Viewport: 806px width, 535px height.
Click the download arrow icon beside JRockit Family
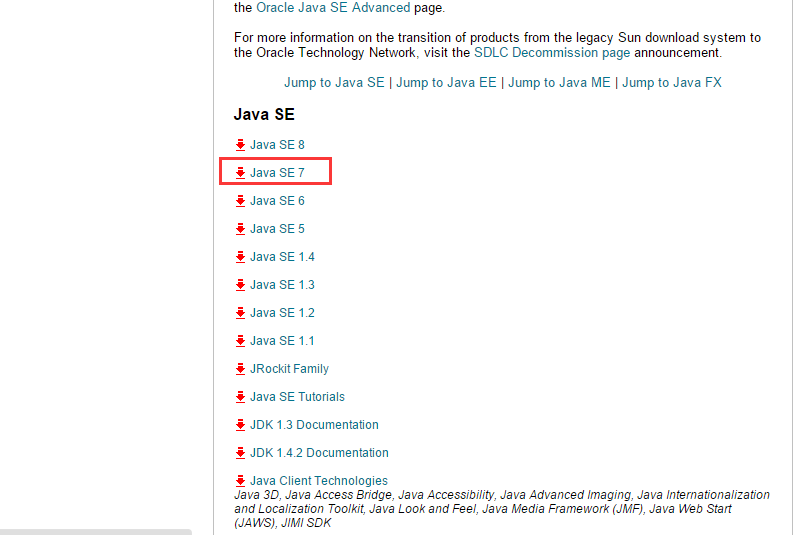(x=240, y=369)
